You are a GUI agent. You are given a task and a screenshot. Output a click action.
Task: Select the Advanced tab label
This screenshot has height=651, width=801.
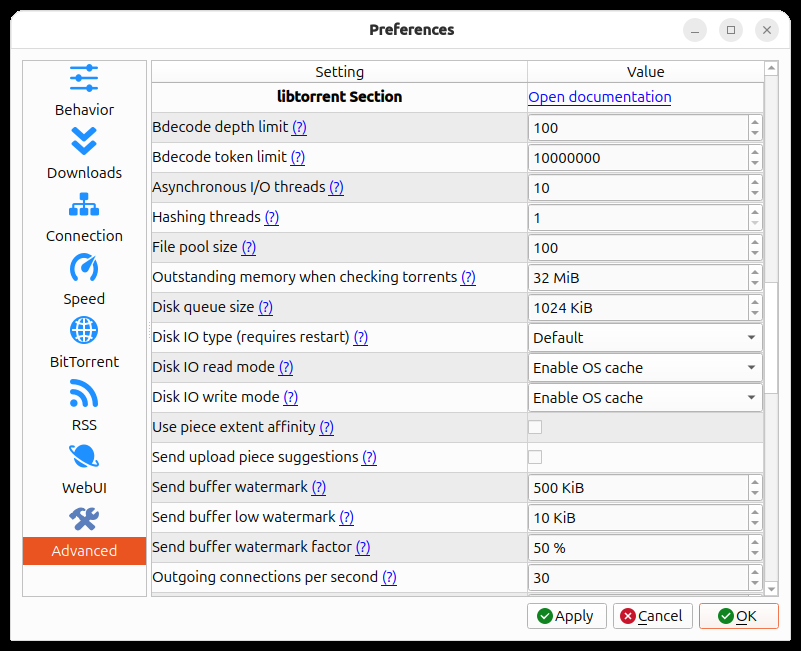[84, 551]
